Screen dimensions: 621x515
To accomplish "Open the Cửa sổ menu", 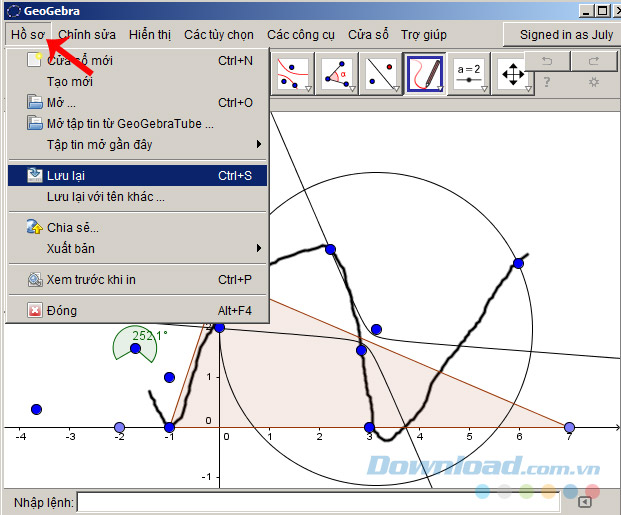I will [x=368, y=34].
